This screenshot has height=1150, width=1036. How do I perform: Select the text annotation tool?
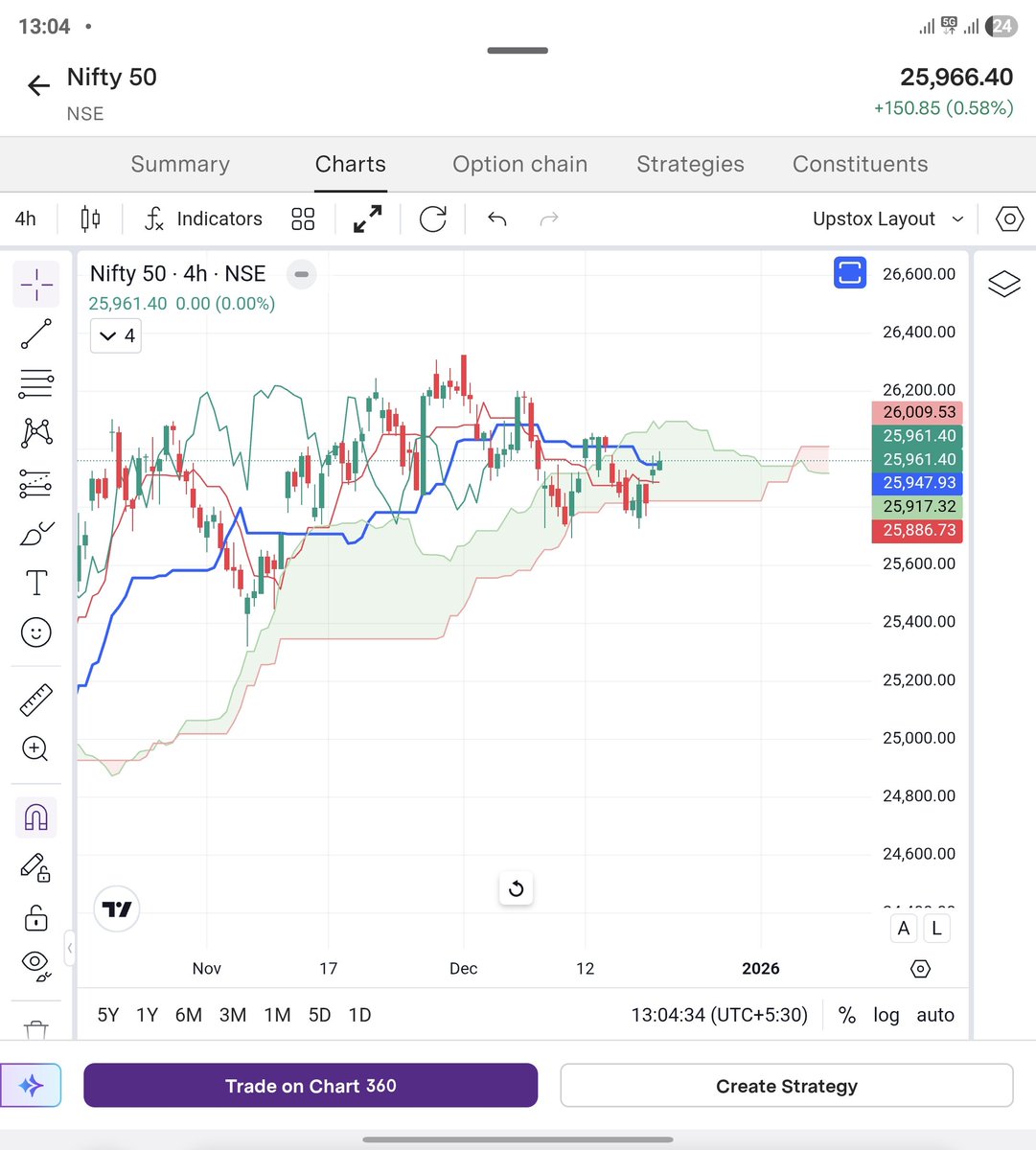click(x=36, y=583)
